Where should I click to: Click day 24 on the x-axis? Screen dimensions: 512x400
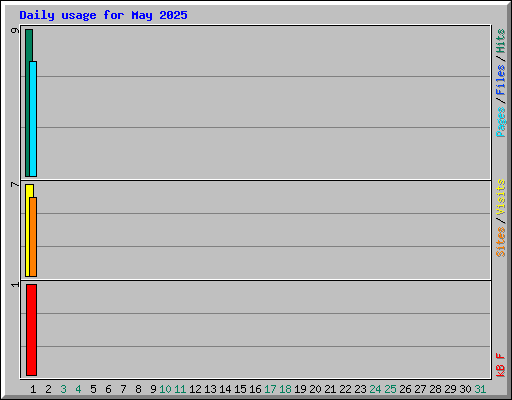coord(375,389)
